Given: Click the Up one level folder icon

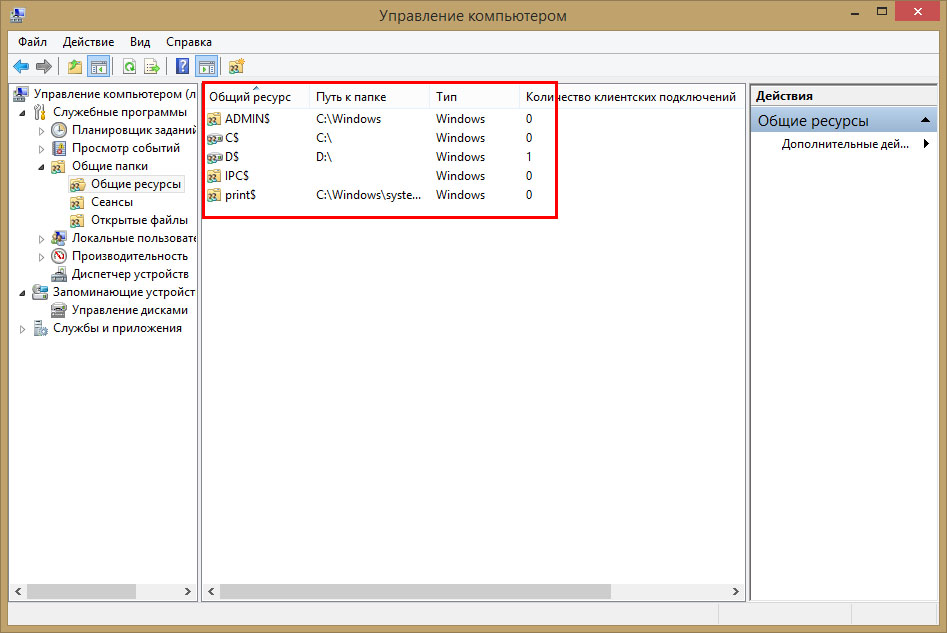Looking at the screenshot, I should [75, 66].
